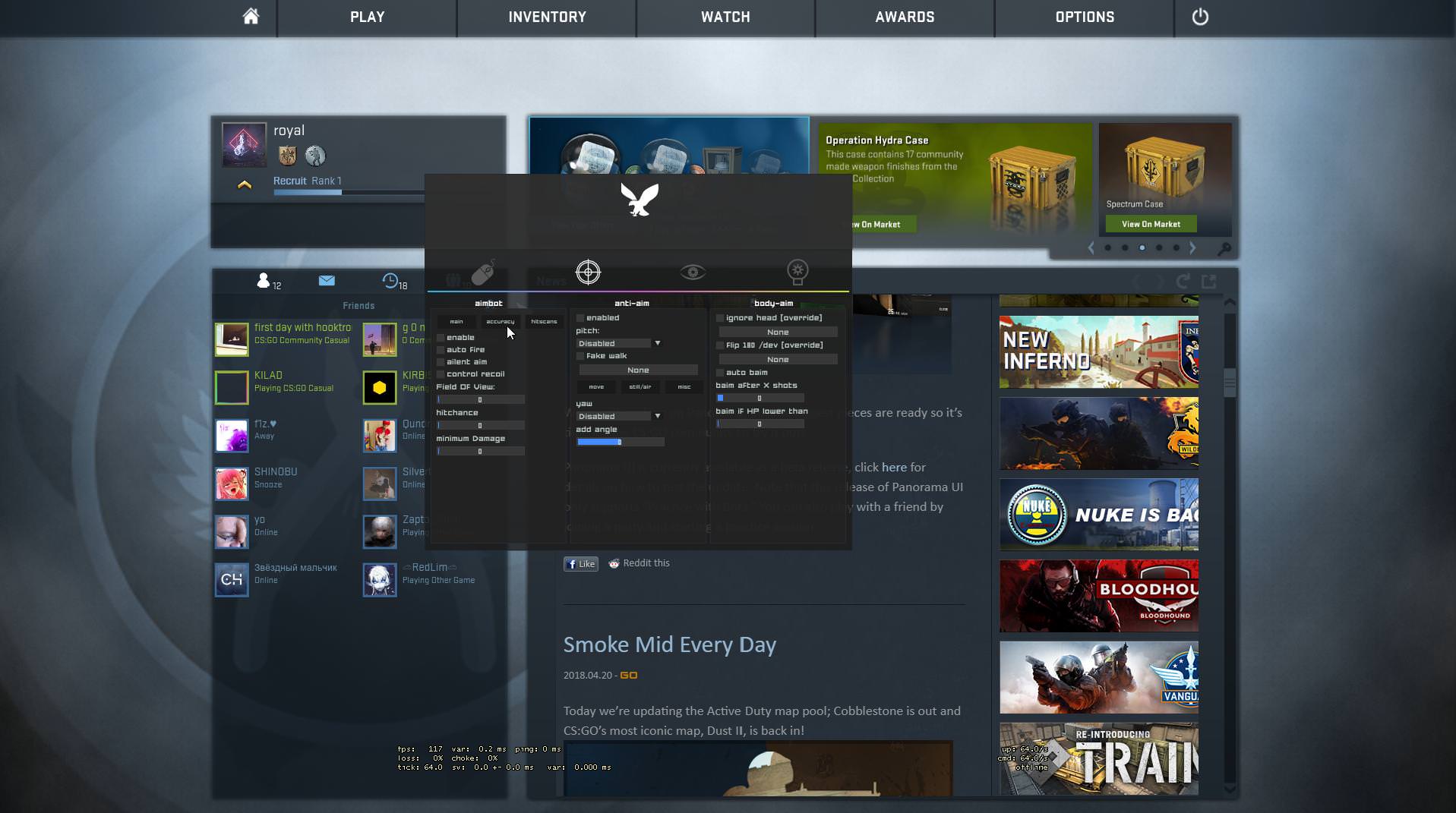Click the fake walk None key selector
Image resolution: width=1456 pixels, height=813 pixels.
click(x=638, y=370)
